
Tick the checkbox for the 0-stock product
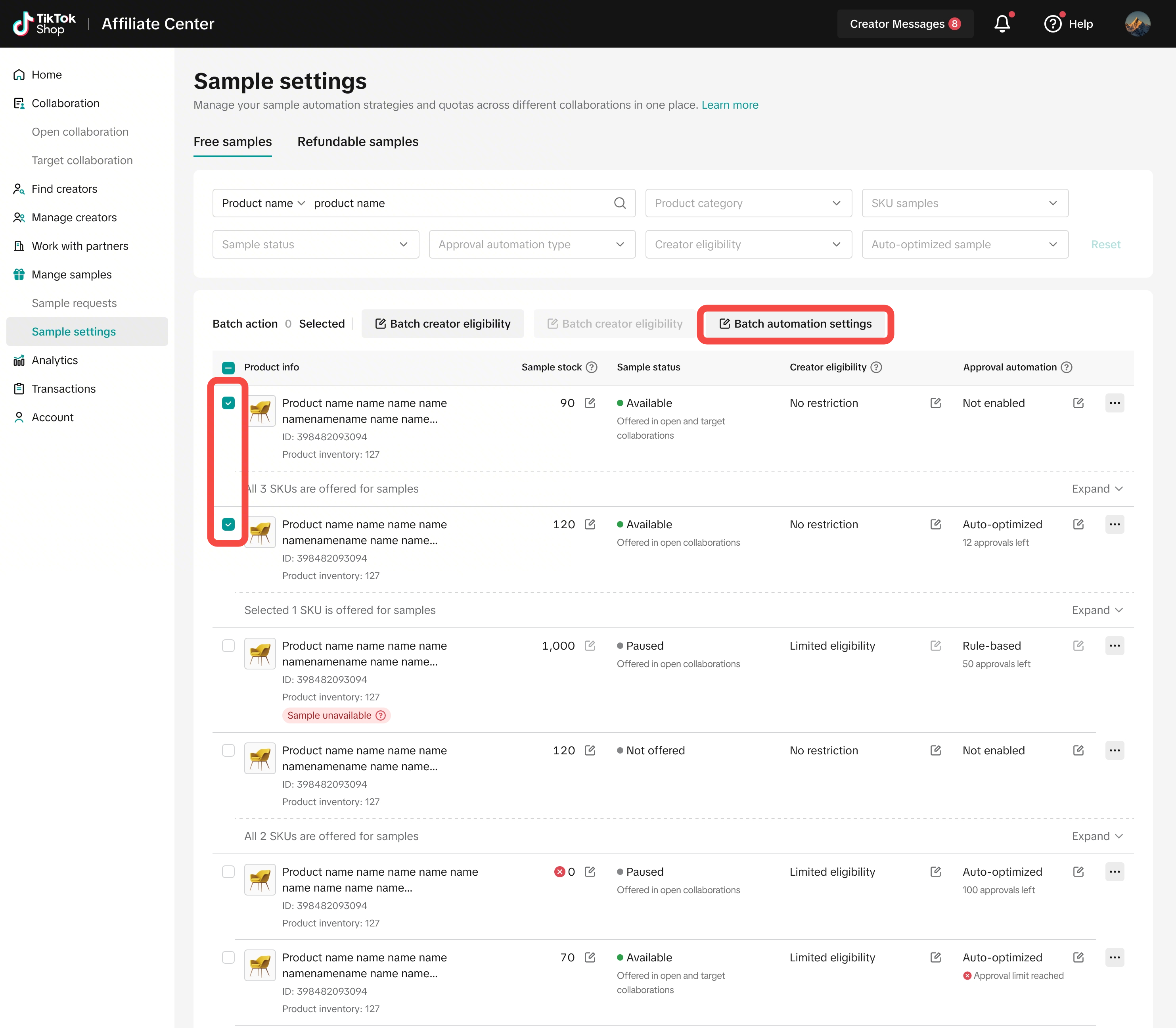pos(228,871)
